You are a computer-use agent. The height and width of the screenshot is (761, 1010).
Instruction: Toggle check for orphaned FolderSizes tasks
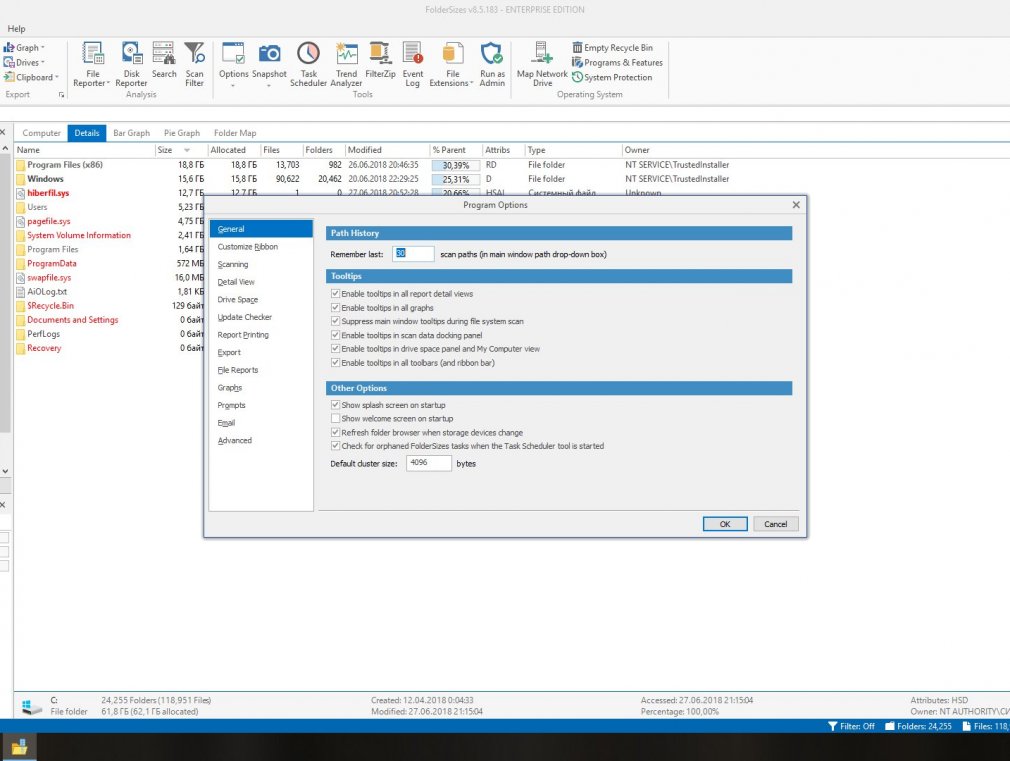tap(335, 446)
